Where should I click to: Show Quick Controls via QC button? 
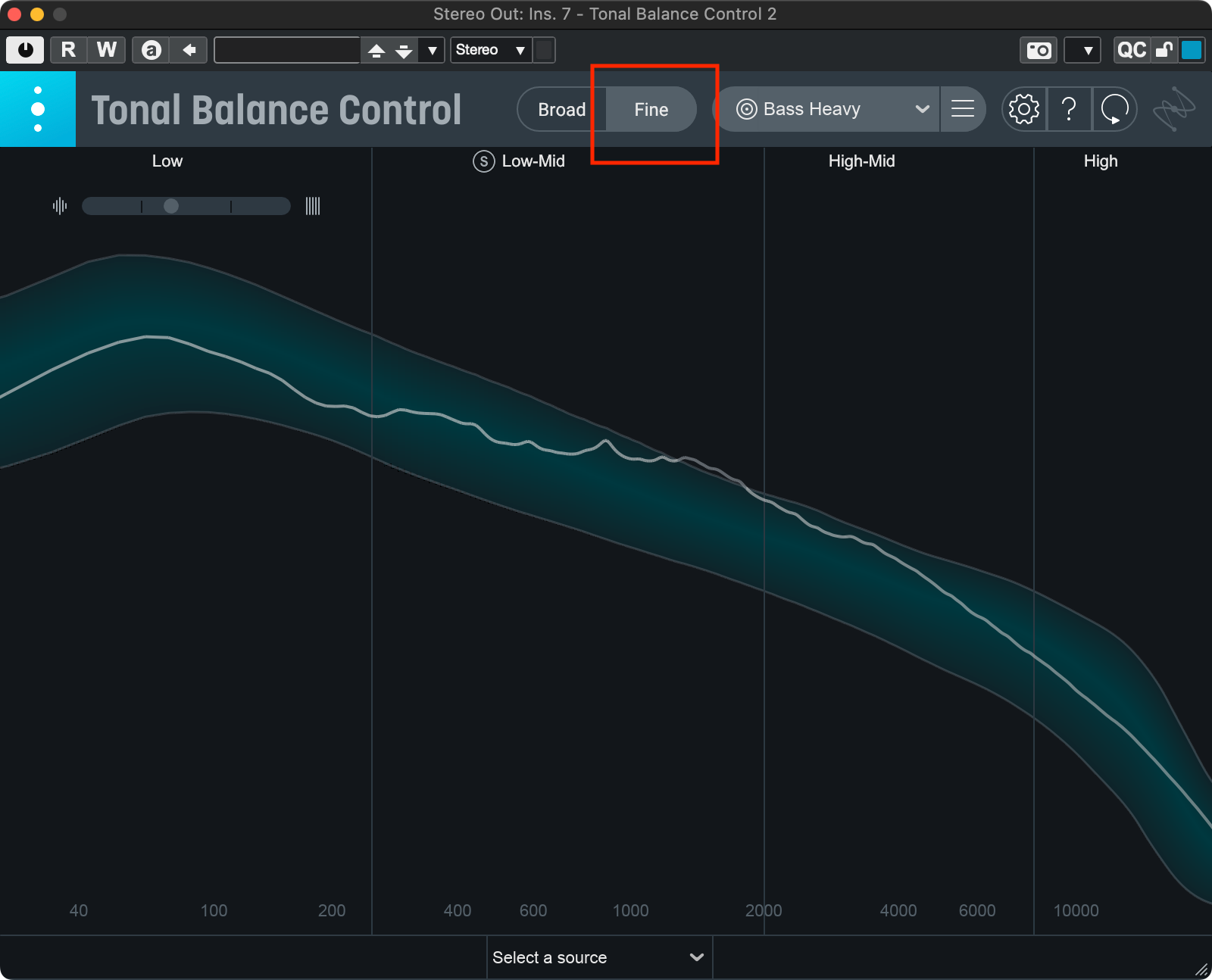(x=1132, y=50)
